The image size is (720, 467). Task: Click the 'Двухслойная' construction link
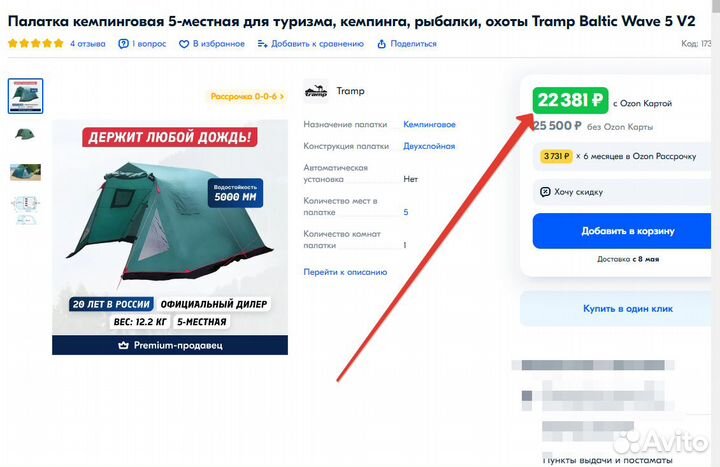pos(429,146)
